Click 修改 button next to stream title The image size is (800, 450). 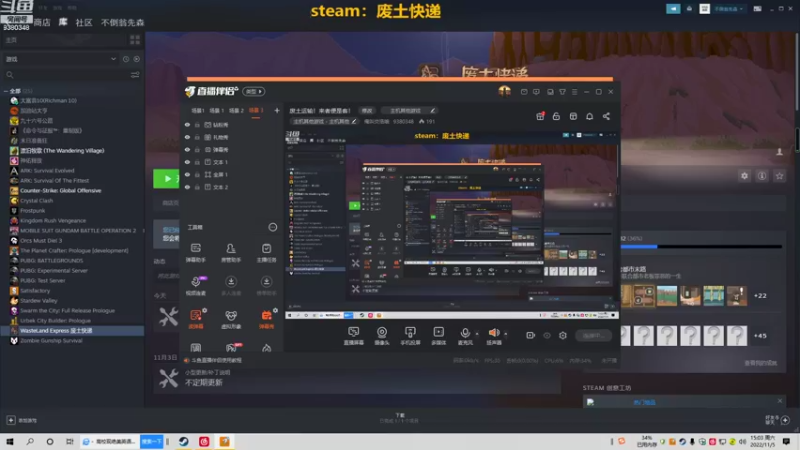pos(367,111)
